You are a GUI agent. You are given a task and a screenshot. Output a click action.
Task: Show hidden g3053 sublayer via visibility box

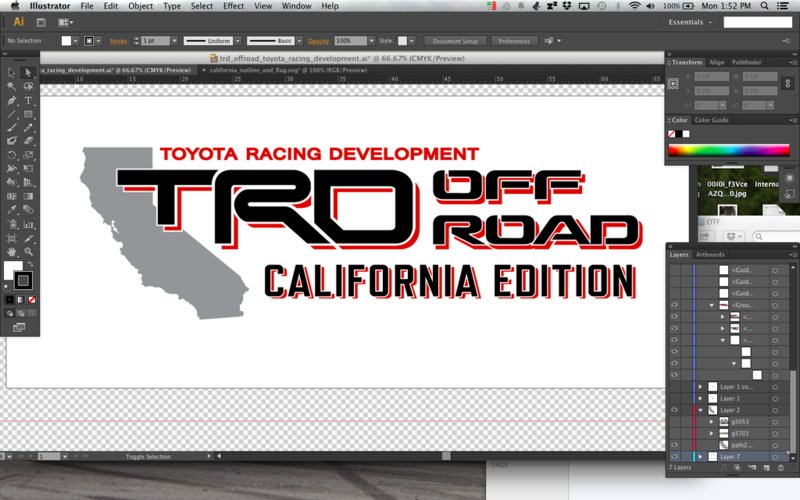674,421
